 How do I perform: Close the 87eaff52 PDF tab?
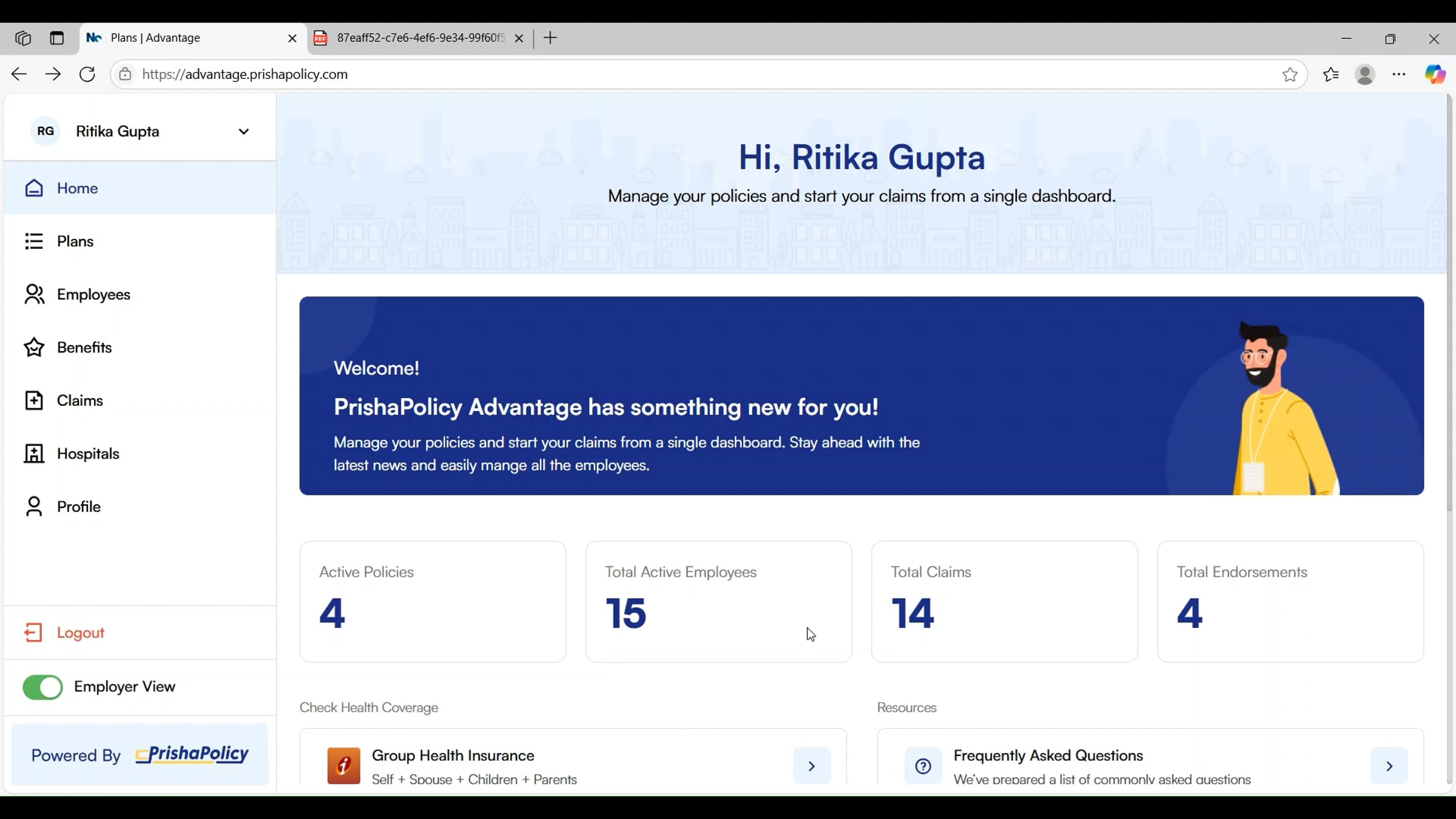click(519, 38)
